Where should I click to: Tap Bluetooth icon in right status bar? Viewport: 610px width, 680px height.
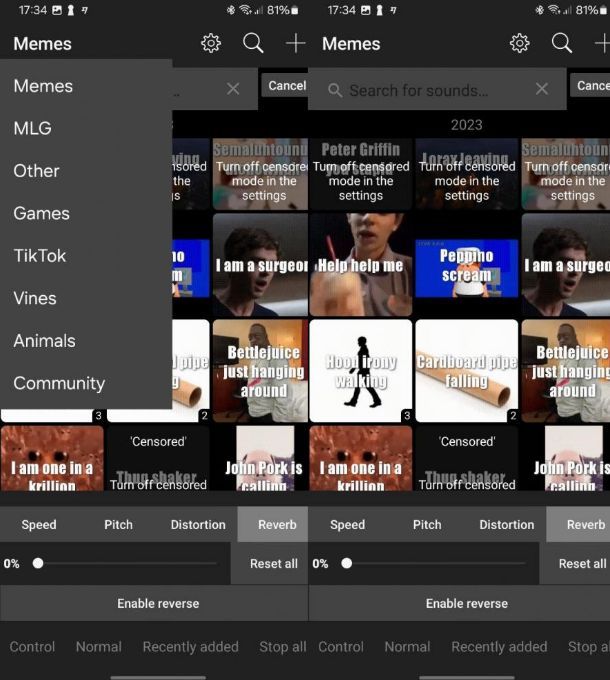pyautogui.click(x=539, y=10)
